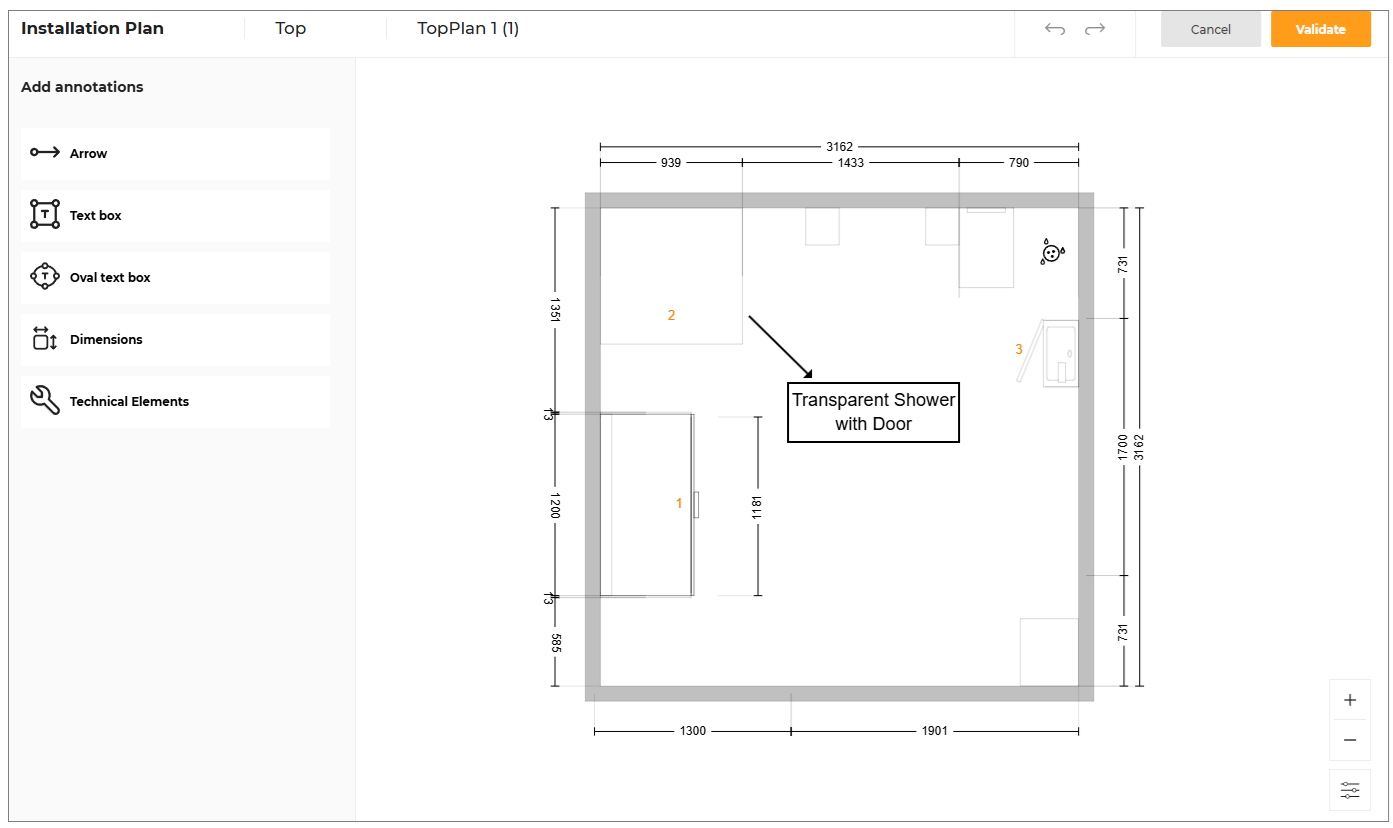Click the 1300 bottom dimension value
Image resolution: width=1393 pixels, height=828 pixels.
tap(693, 731)
